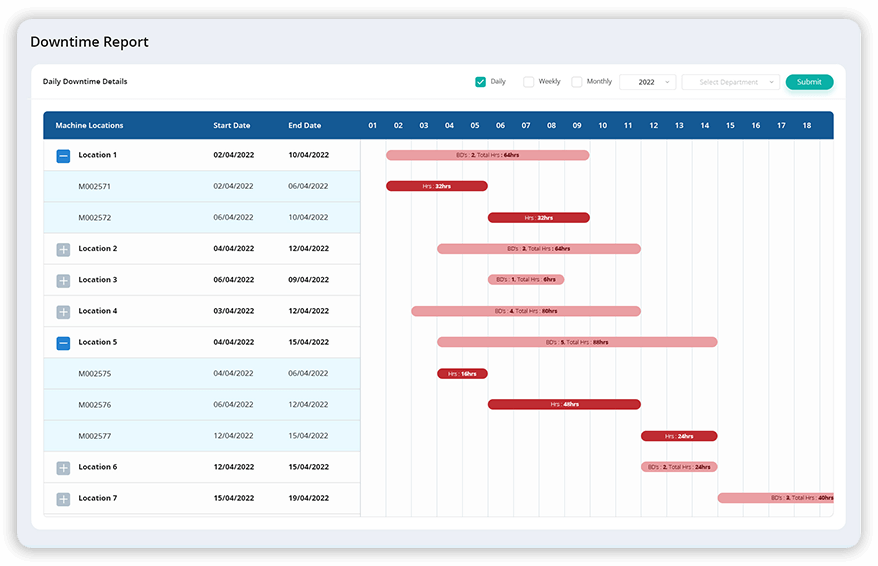Uncheck the Daily checkbox

pos(480,82)
